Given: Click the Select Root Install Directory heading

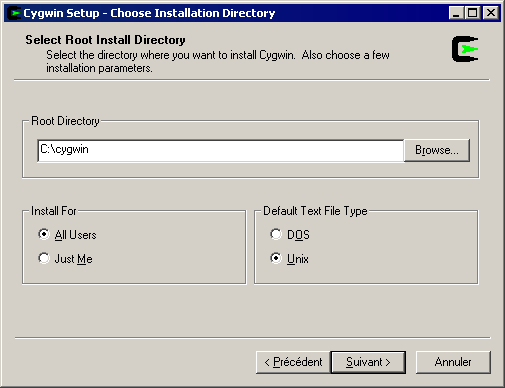Looking at the screenshot, I should pos(105,40).
